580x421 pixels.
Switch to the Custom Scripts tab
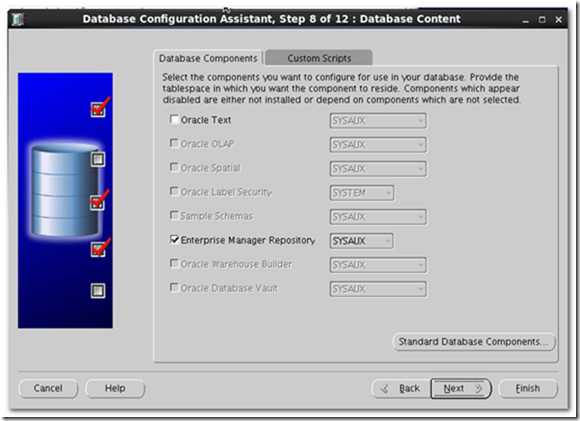(x=319, y=58)
